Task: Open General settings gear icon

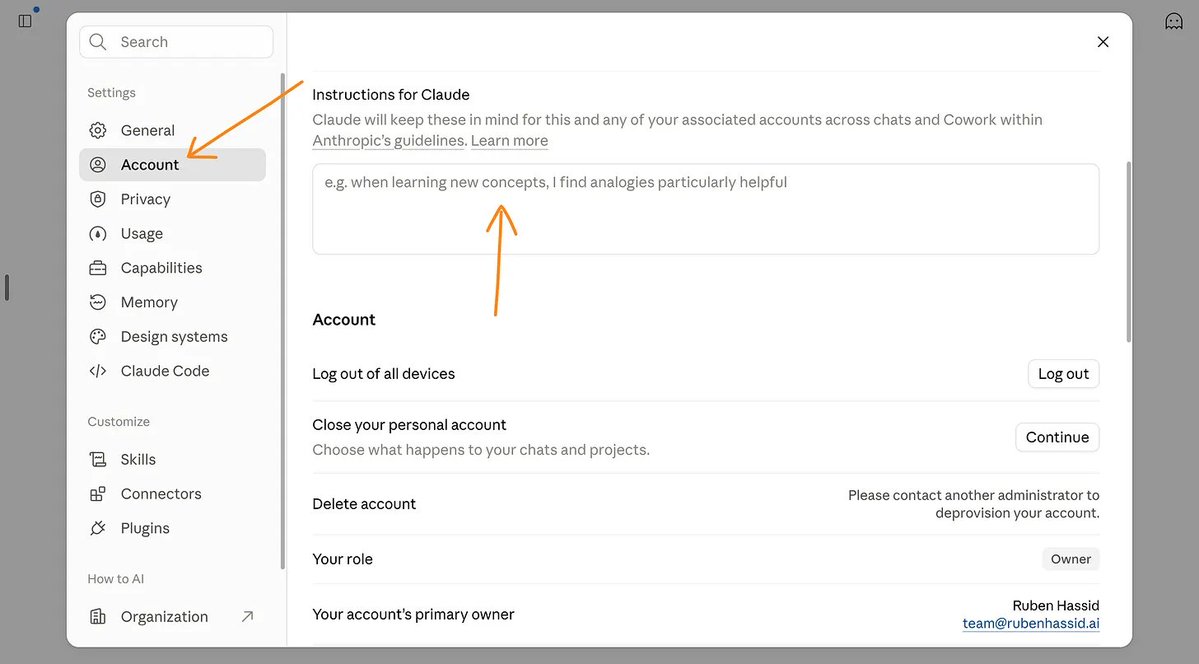Action: (98, 130)
